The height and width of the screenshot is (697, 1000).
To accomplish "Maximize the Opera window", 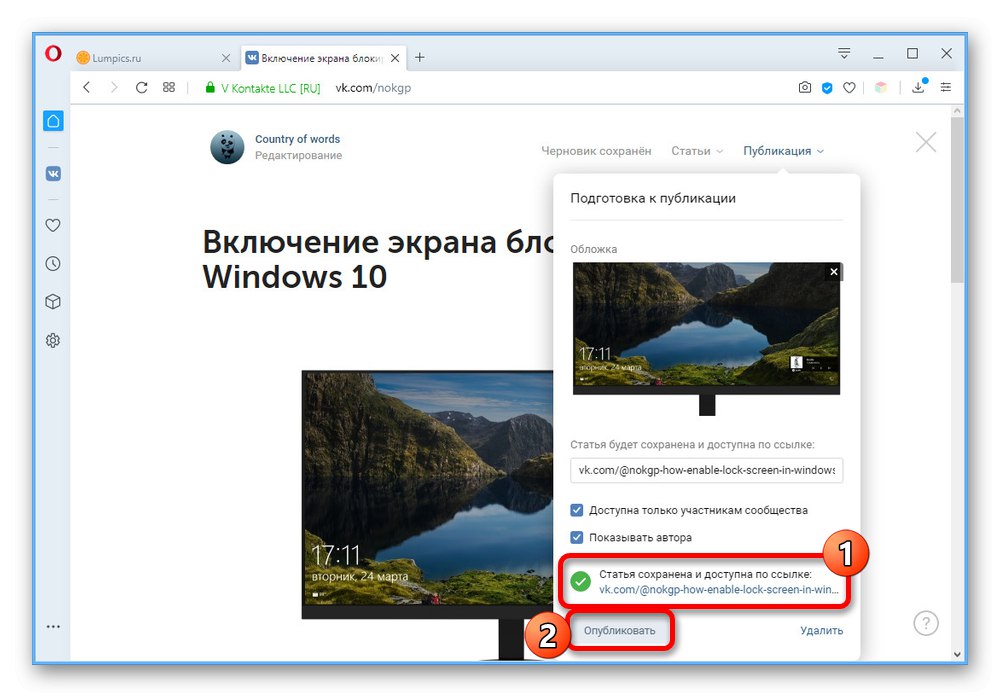I will pyautogui.click(x=913, y=54).
